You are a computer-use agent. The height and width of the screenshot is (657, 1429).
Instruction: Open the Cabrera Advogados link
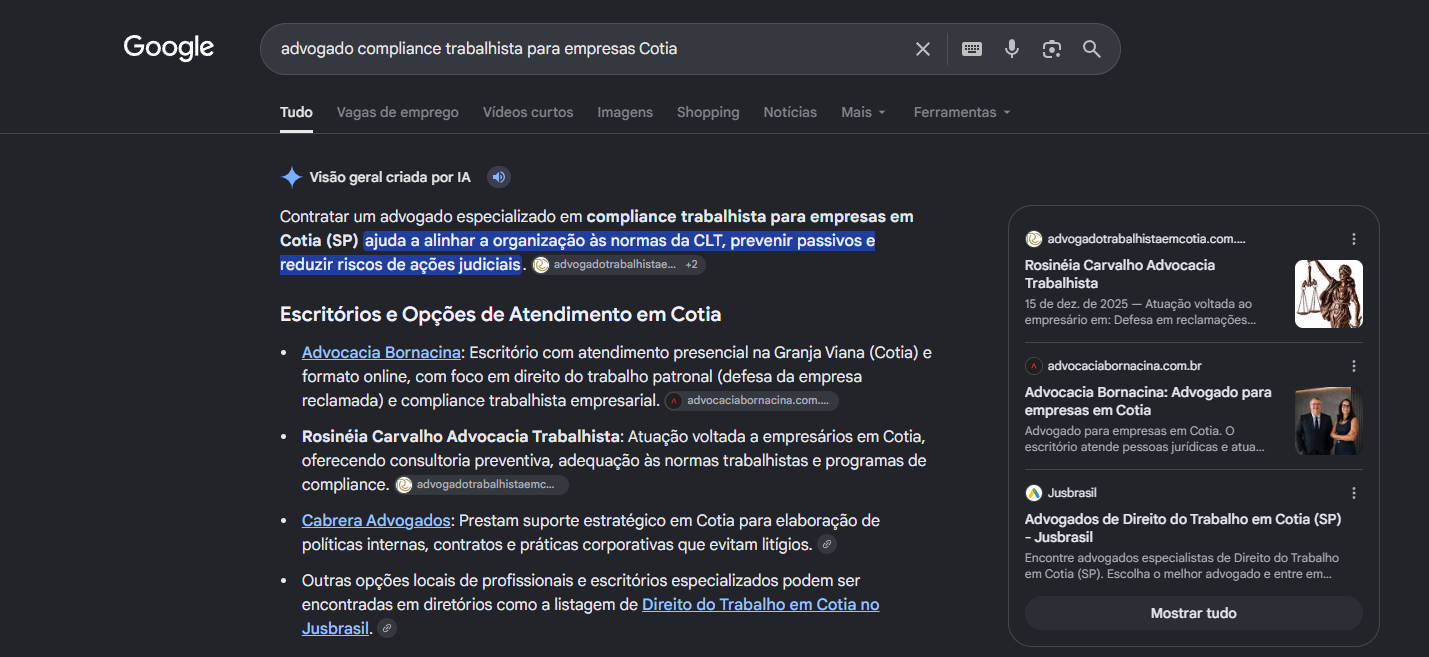[376, 521]
